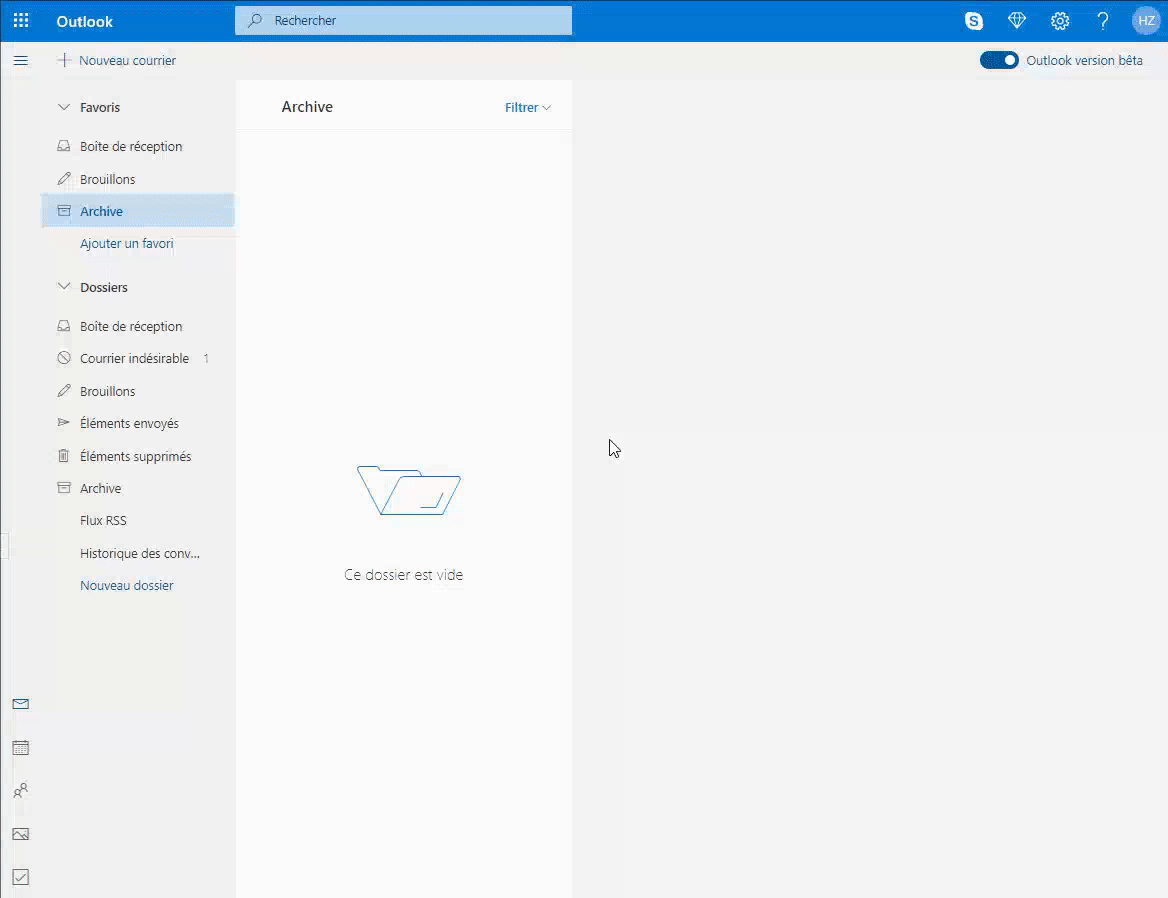Open the People contacts icon

[20, 791]
